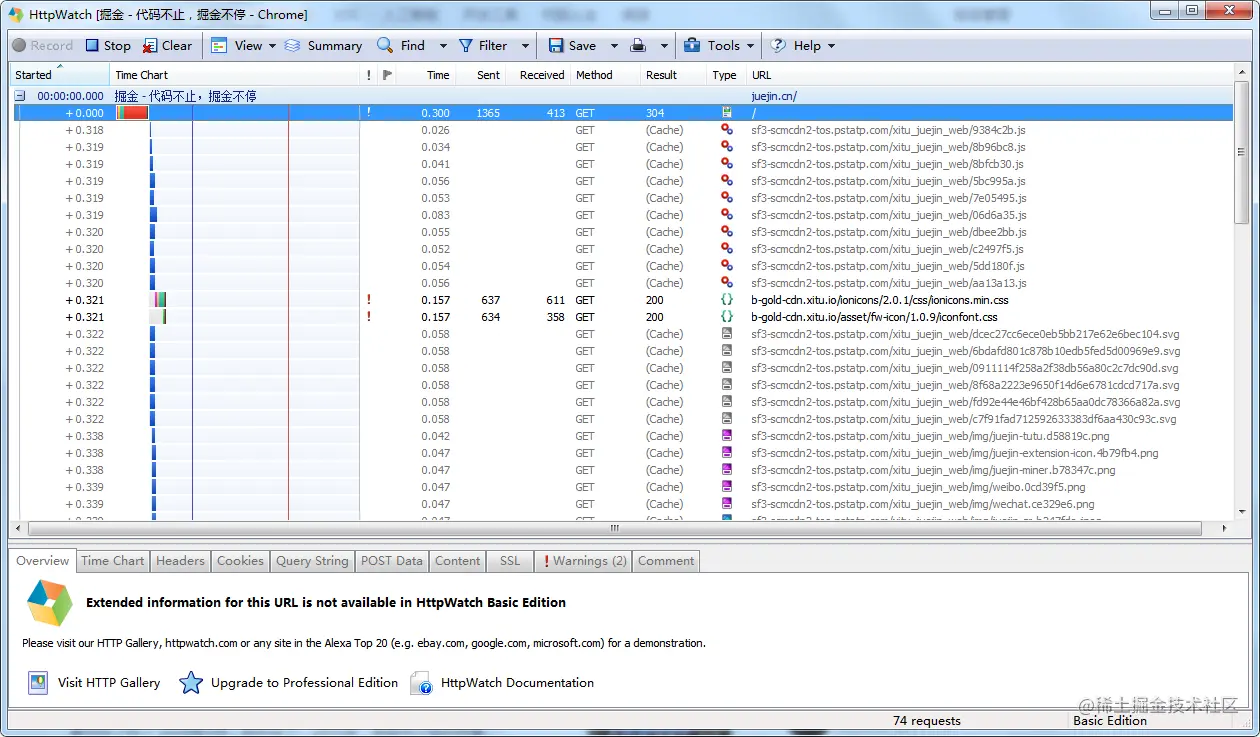Click the Record button
This screenshot has width=1260, height=737.
[x=42, y=45]
